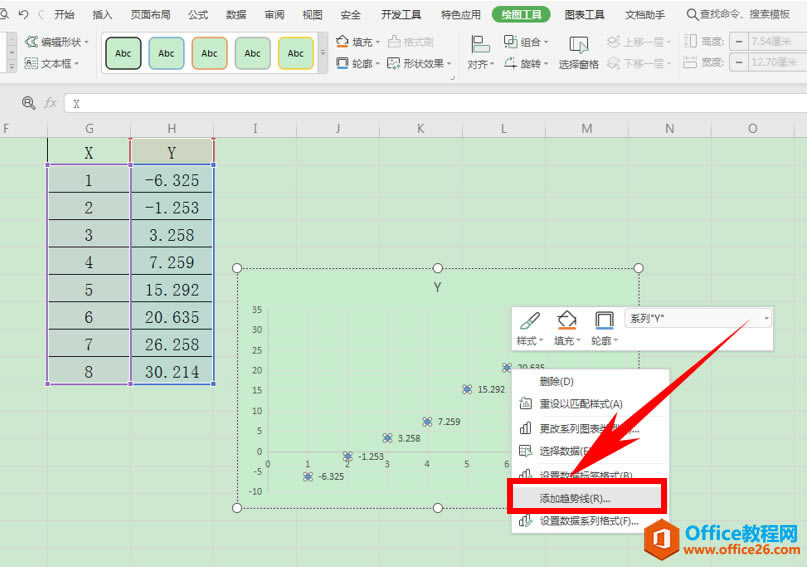Image resolution: width=807 pixels, height=567 pixels.
Task: Select cell containing 30.214
Action: (x=171, y=371)
